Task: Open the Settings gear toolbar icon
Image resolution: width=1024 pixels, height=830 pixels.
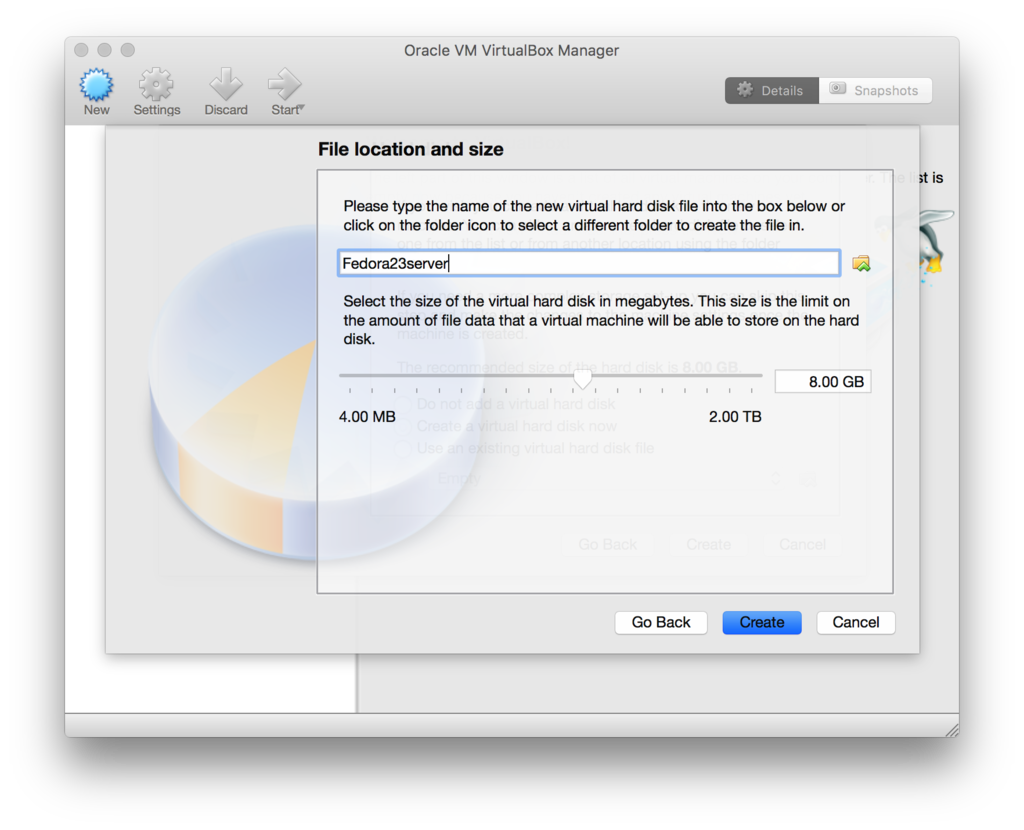Action: coord(156,85)
